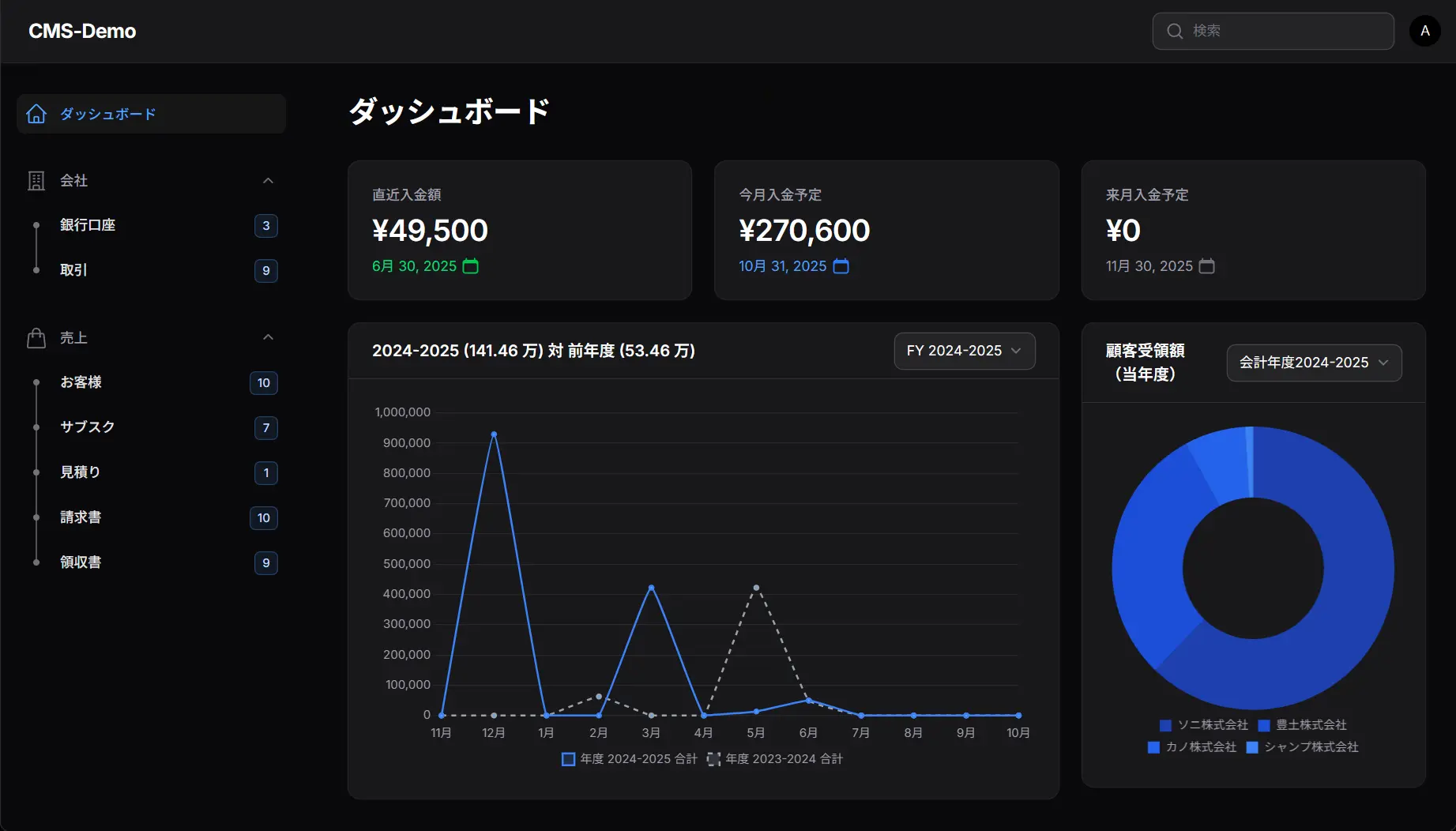Toggle the 年度 2023-2024 合計 legend series
The image size is (1456, 831).
click(x=775, y=759)
